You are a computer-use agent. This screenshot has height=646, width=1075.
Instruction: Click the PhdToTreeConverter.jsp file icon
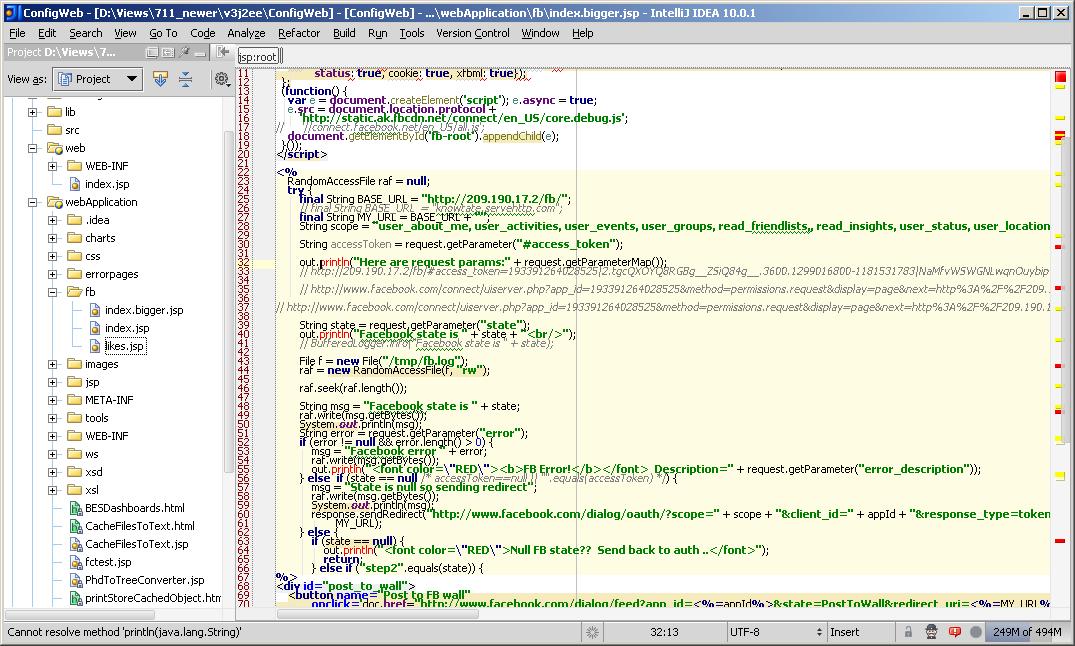(x=75, y=580)
